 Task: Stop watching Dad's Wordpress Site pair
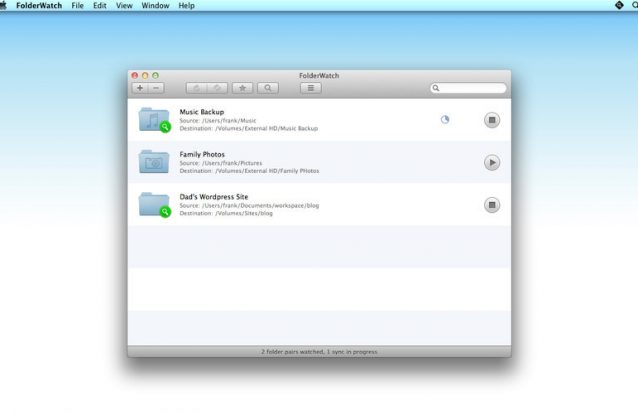[491, 205]
